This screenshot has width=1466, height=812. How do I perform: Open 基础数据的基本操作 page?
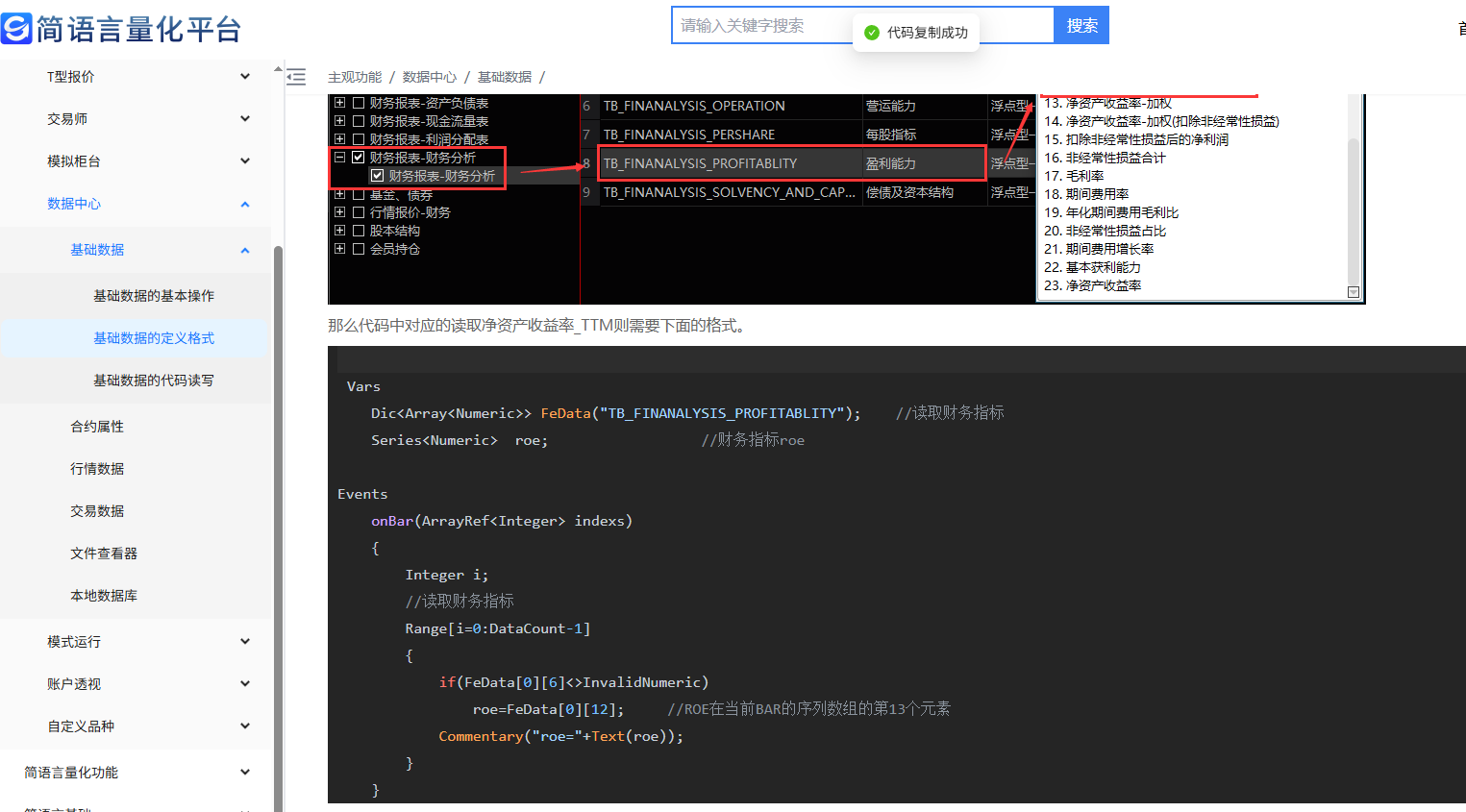(x=153, y=296)
